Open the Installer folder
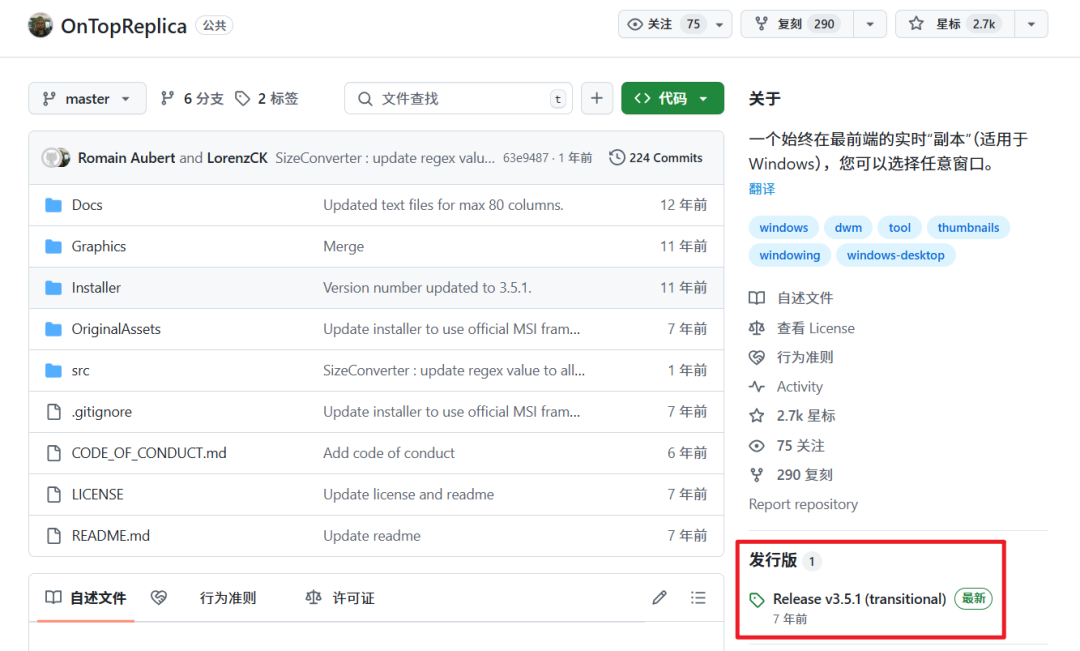The width and height of the screenshot is (1080, 651). tap(96, 287)
